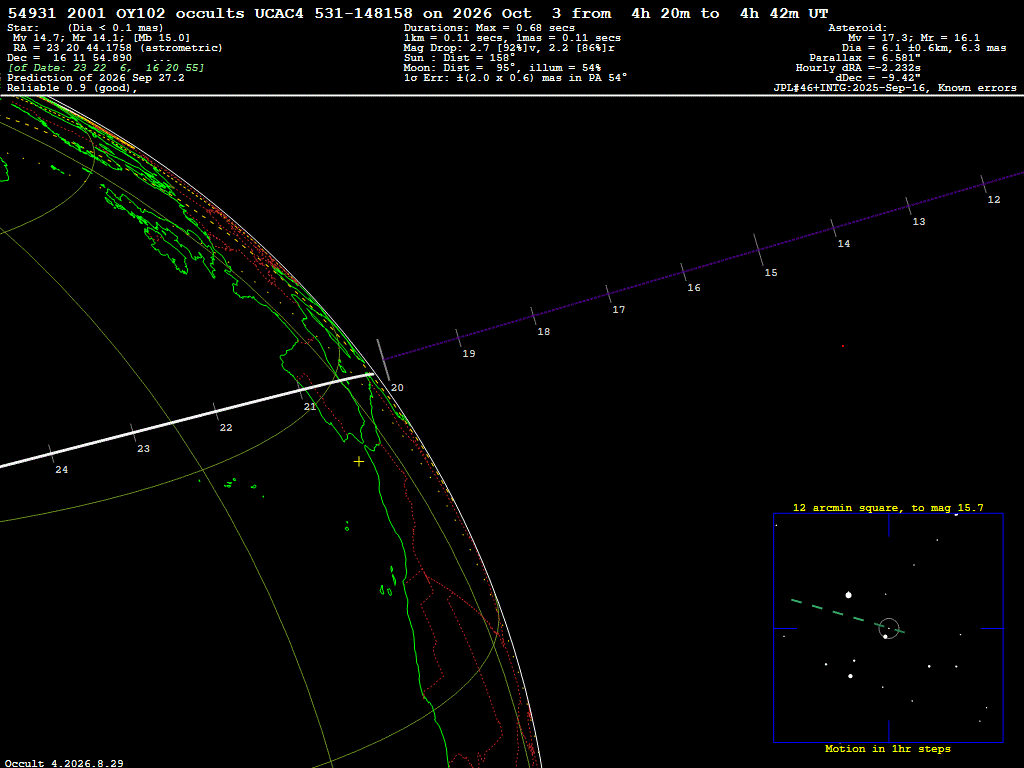Click the hour 14 marker on the purple line
The height and width of the screenshot is (768, 1024).
833,228
